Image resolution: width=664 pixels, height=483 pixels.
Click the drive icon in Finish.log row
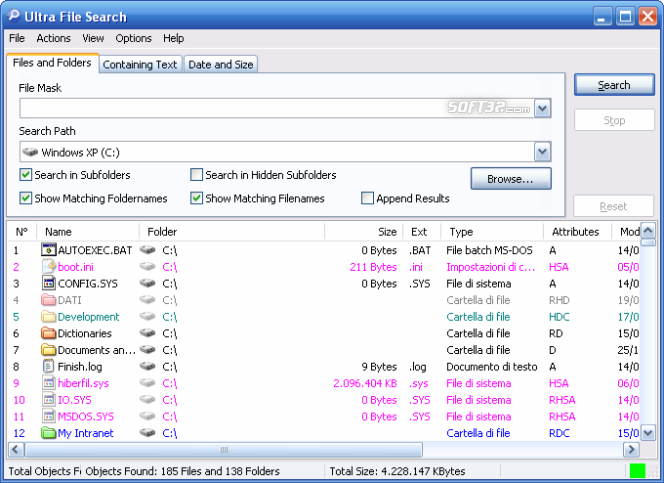point(148,366)
